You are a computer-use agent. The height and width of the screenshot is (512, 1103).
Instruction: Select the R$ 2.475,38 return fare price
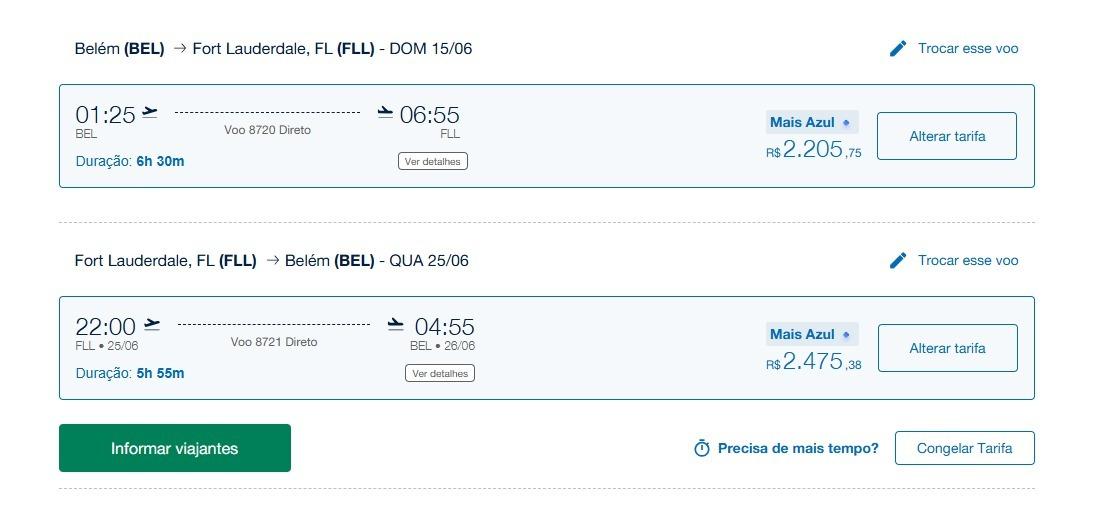(814, 362)
